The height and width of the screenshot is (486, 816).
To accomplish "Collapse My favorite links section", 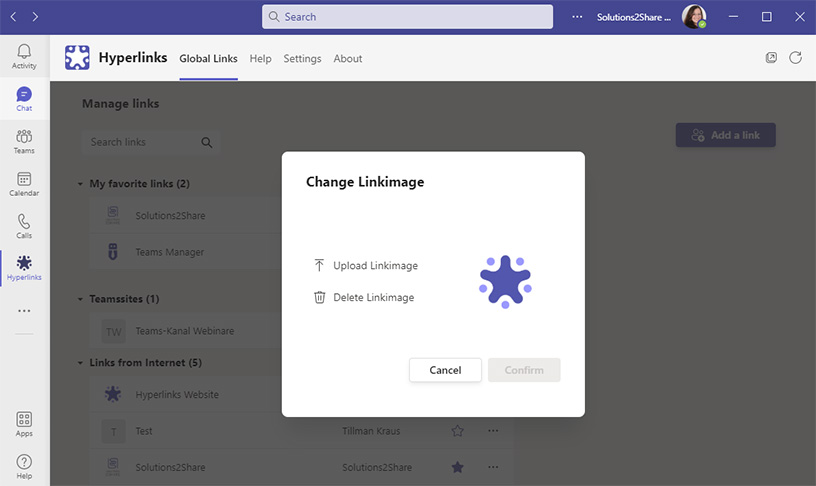I will (x=80, y=184).
